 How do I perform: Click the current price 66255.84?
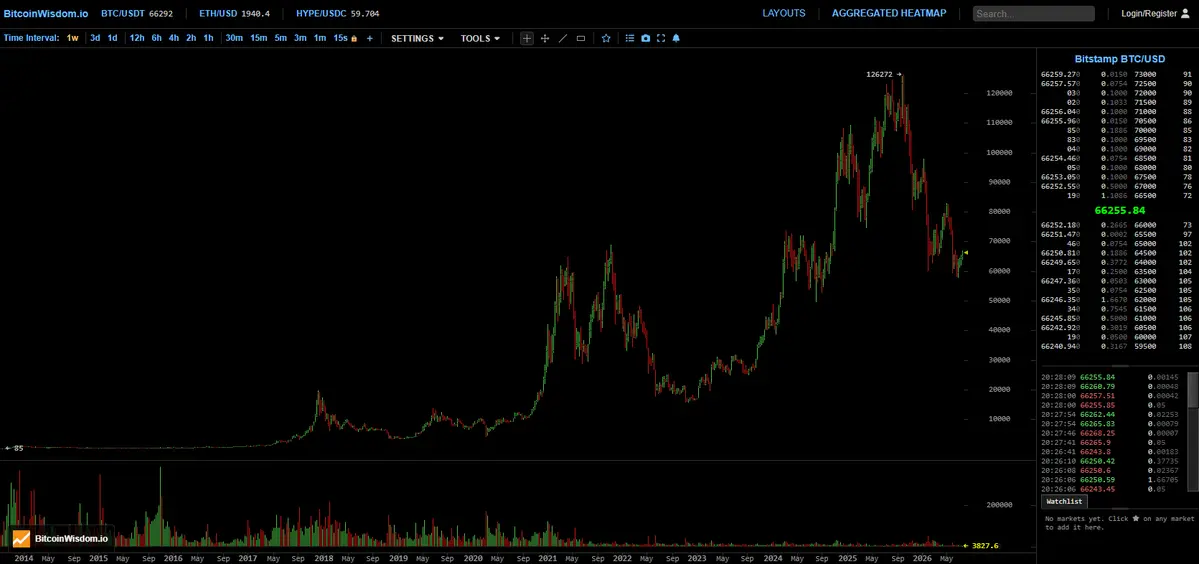pos(1119,210)
